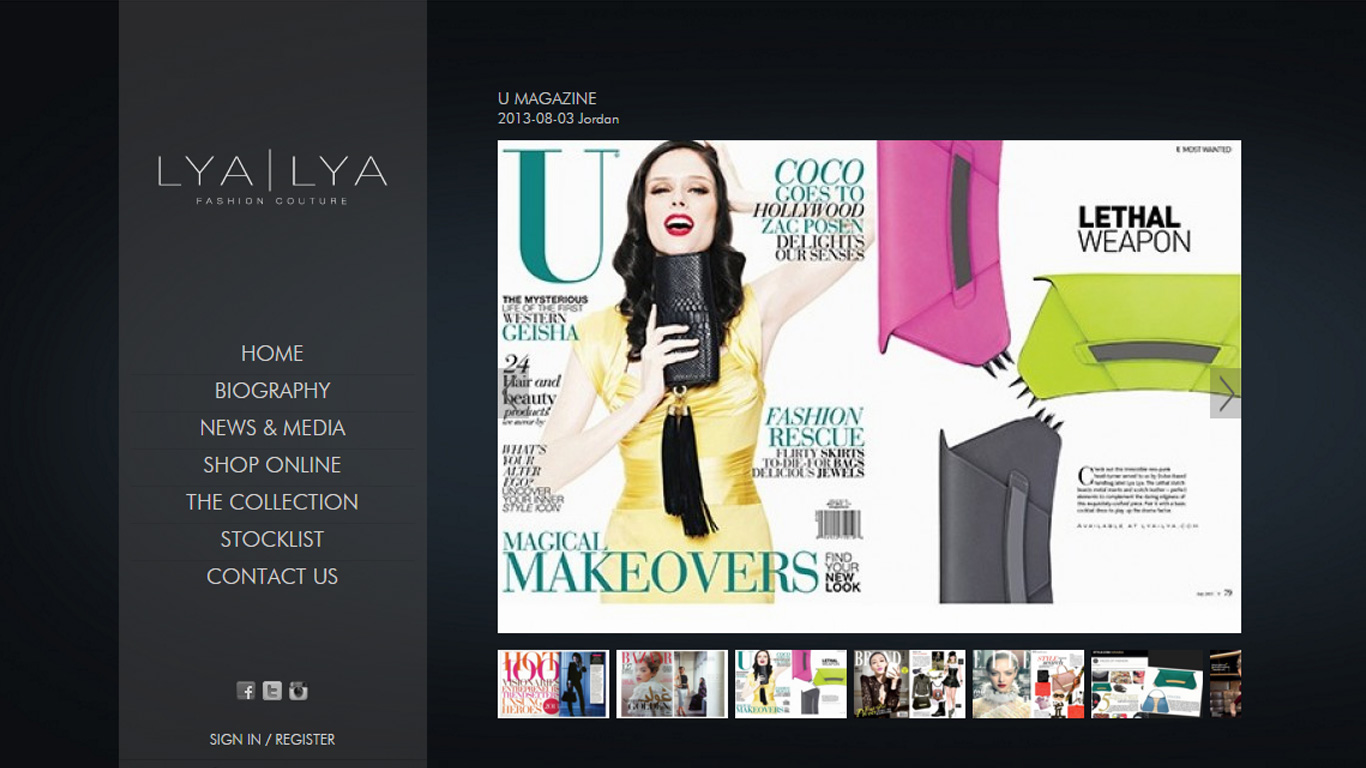
Task: Click the Register link
Action: click(305, 739)
